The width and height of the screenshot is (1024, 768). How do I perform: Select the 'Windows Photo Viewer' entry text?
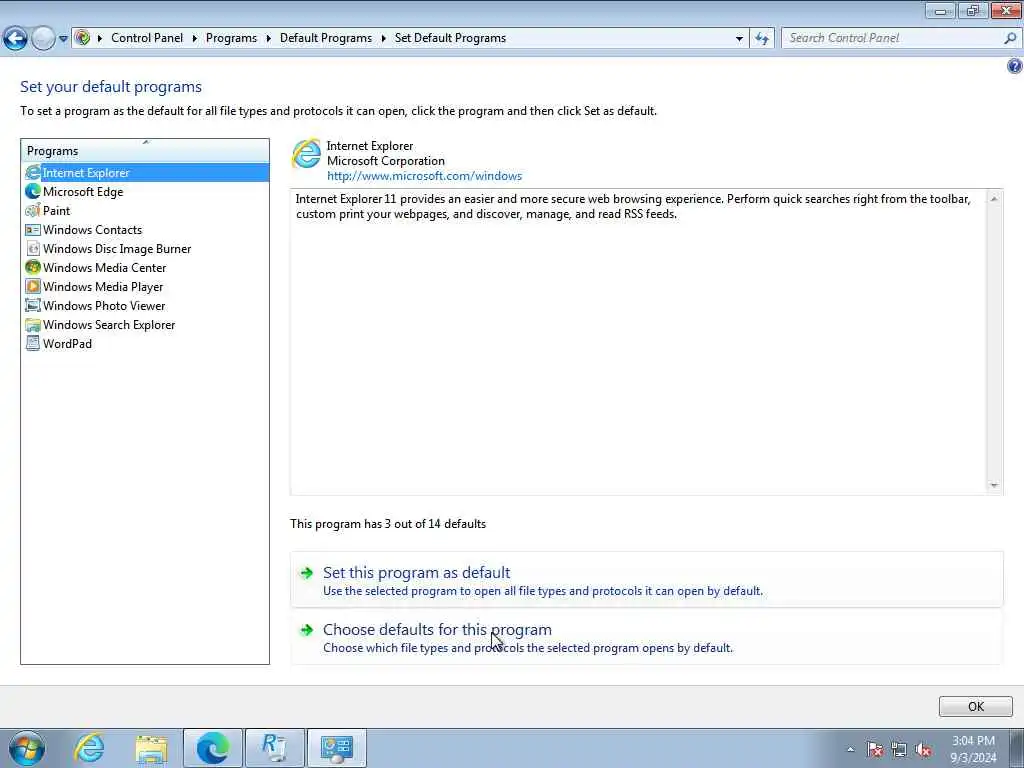click(x=104, y=305)
